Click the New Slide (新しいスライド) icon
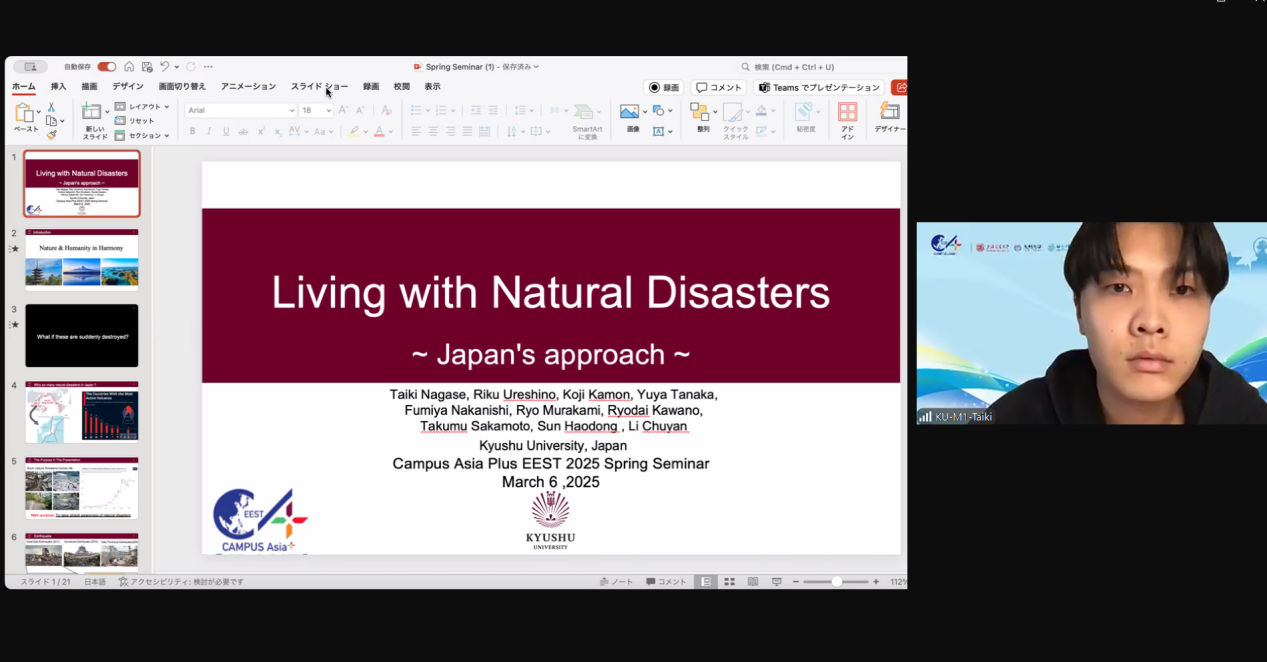 [92, 112]
